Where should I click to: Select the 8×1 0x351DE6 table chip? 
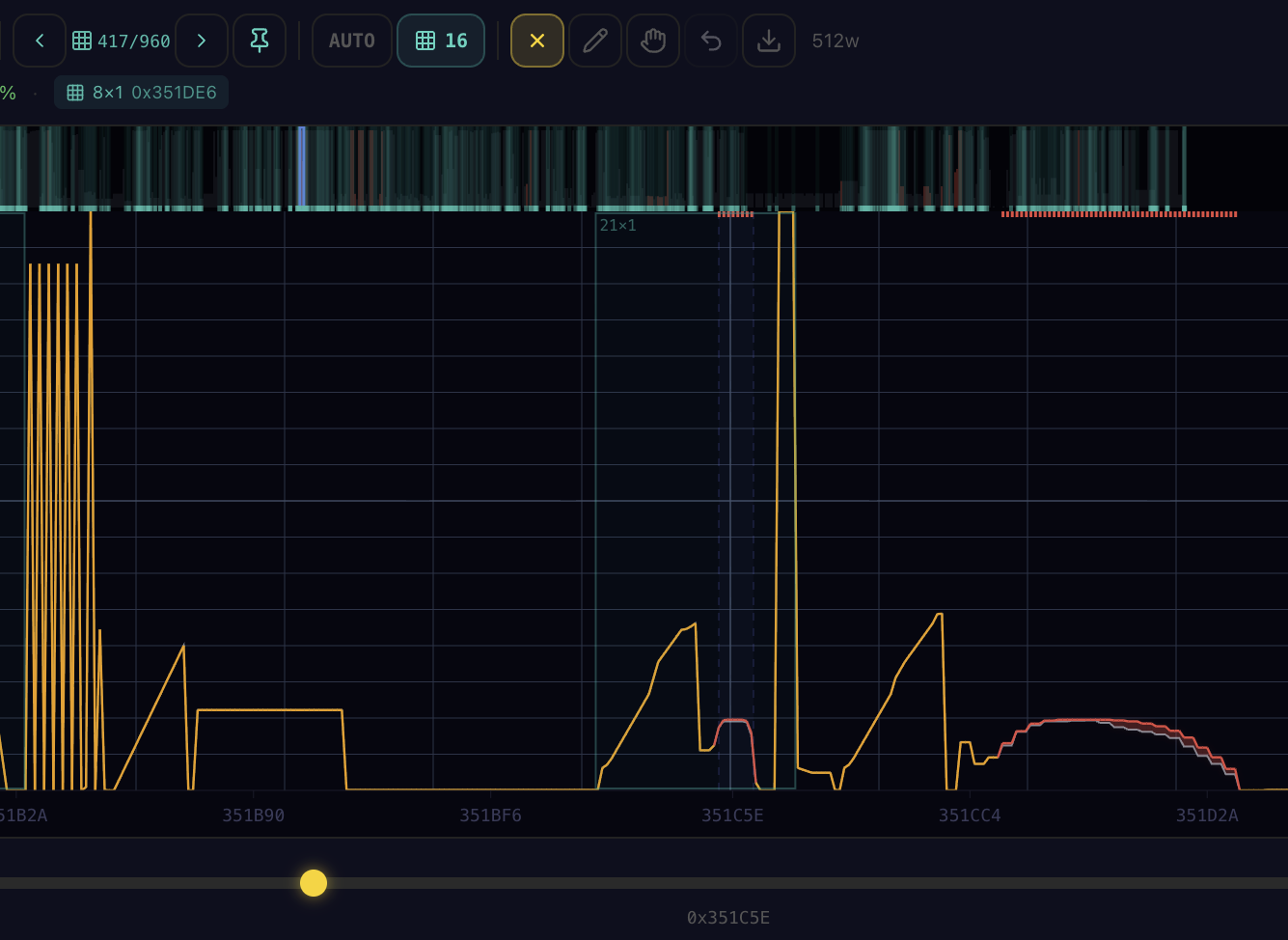(142, 93)
